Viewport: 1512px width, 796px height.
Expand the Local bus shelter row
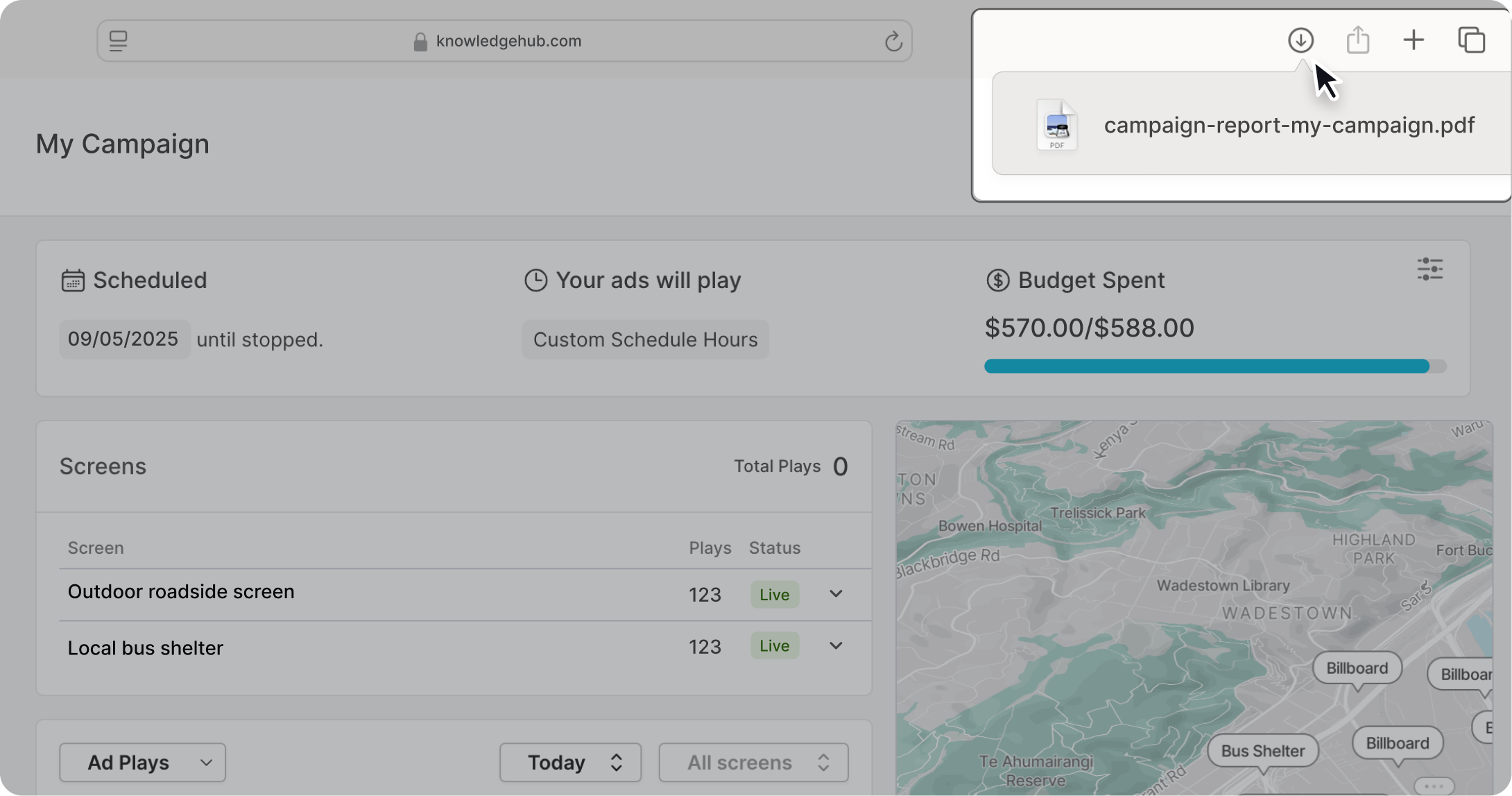point(836,646)
